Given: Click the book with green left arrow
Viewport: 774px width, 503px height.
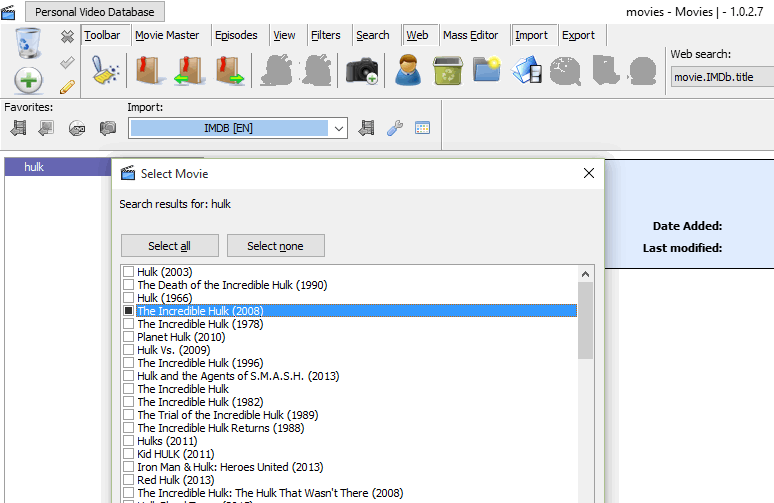Looking at the screenshot, I should (x=188, y=70).
